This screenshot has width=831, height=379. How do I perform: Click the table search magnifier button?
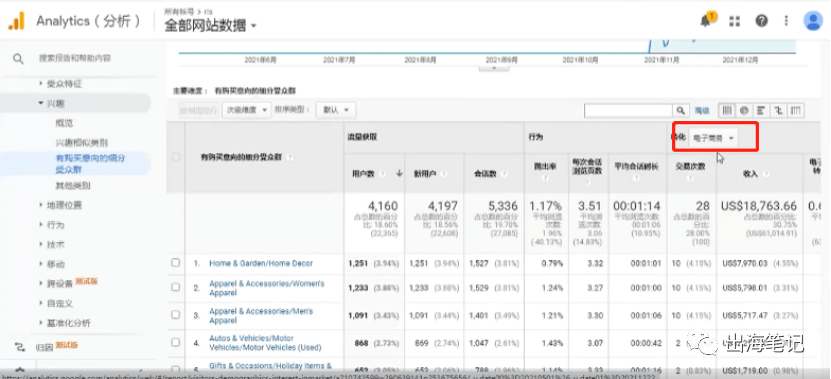click(680, 110)
